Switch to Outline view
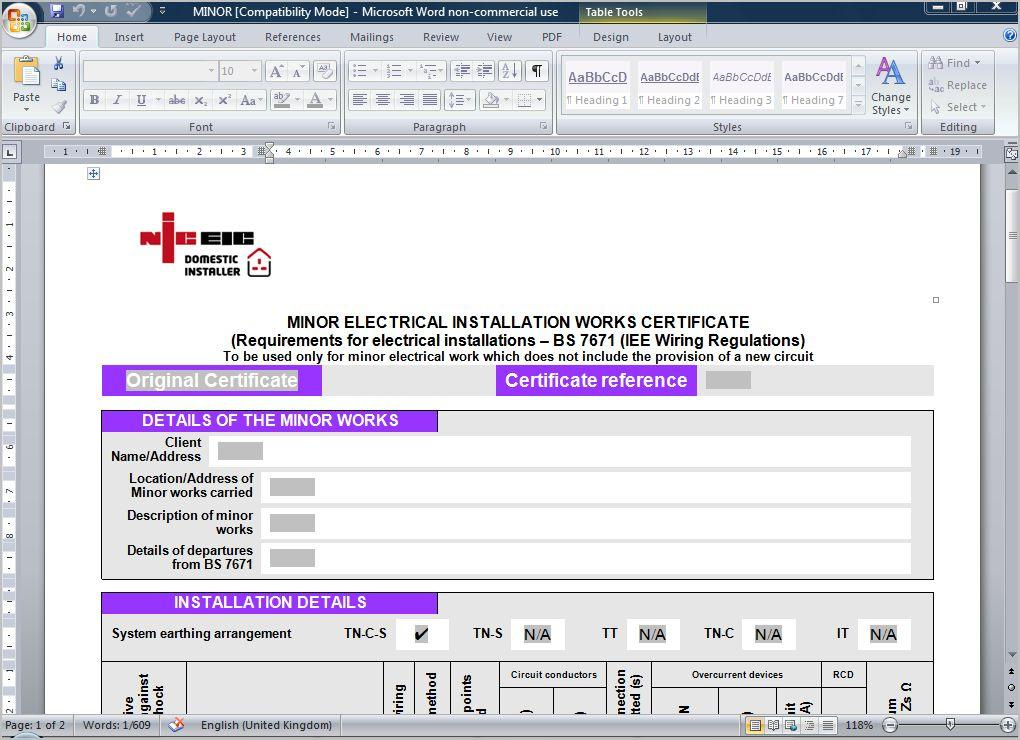Image resolution: width=1020 pixels, height=740 pixels. coord(808,725)
